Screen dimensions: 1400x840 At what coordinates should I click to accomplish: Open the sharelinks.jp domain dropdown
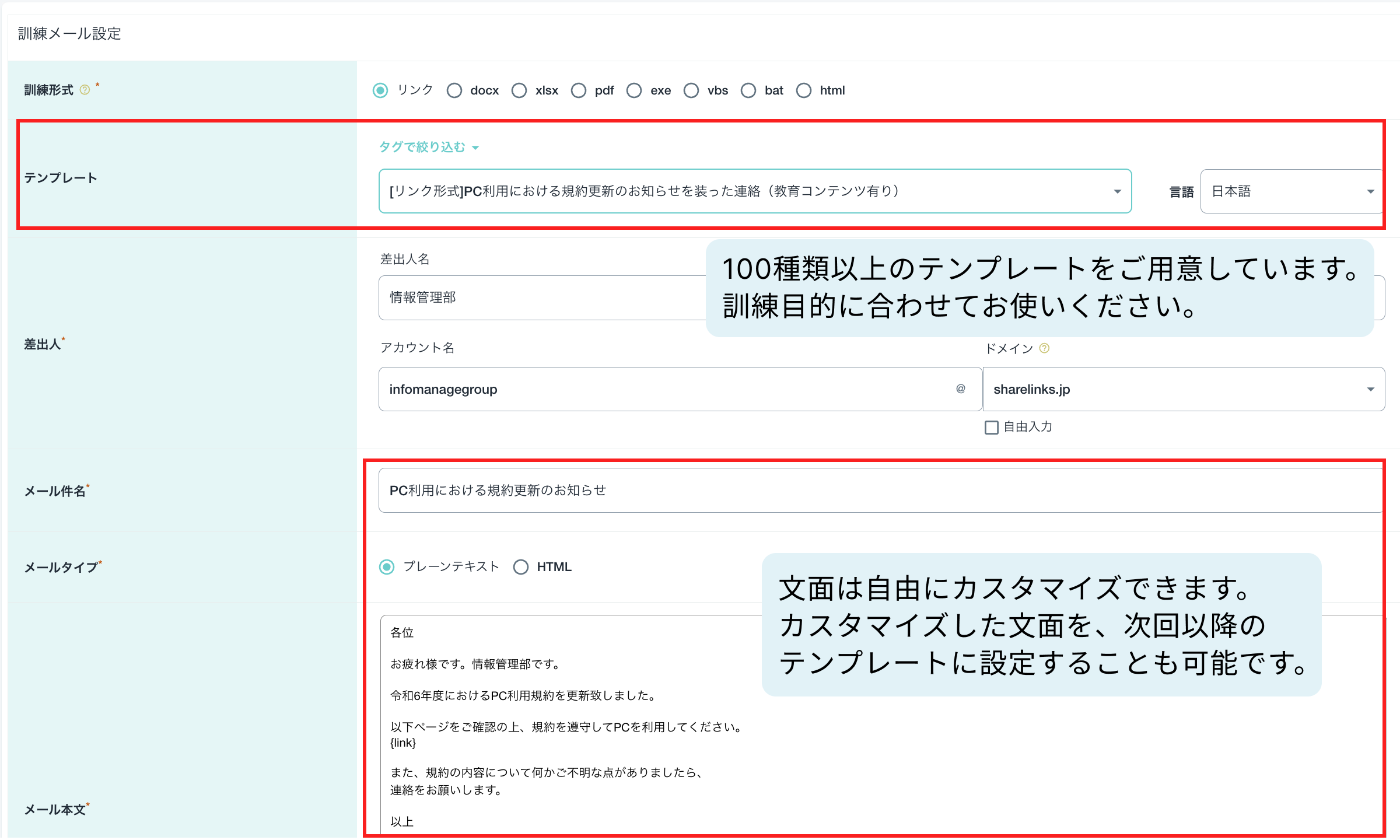coord(1183,389)
